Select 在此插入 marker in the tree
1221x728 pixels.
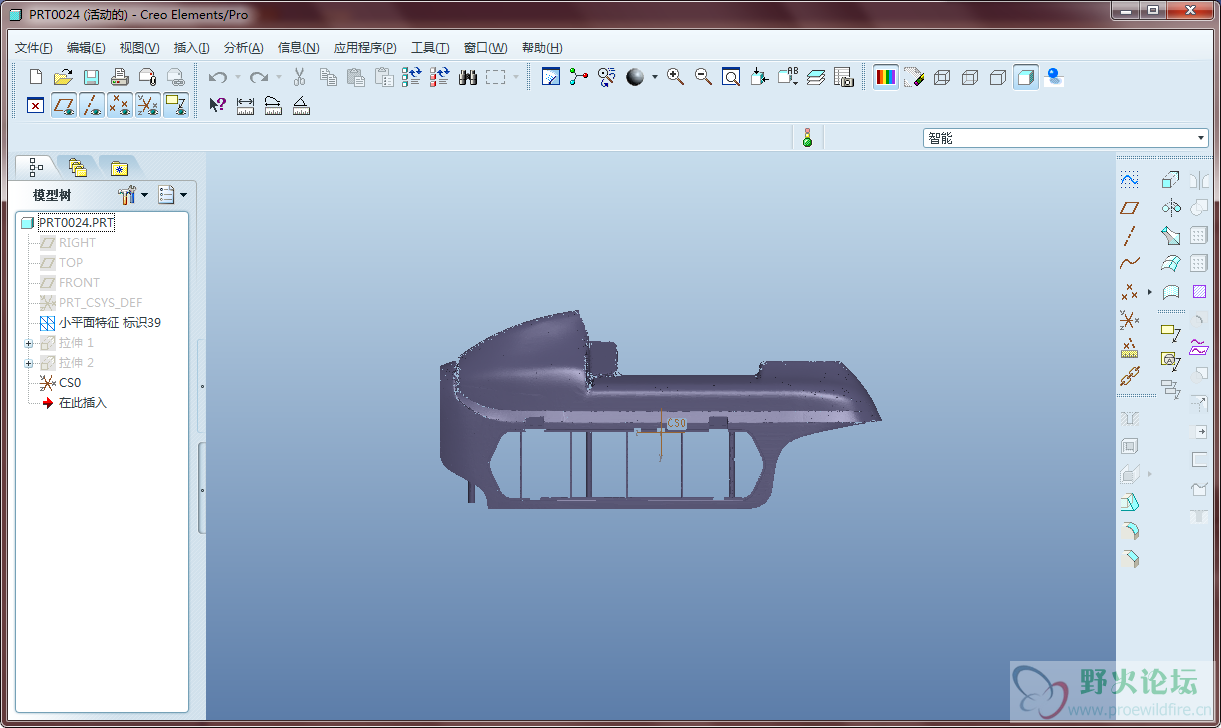coord(83,403)
